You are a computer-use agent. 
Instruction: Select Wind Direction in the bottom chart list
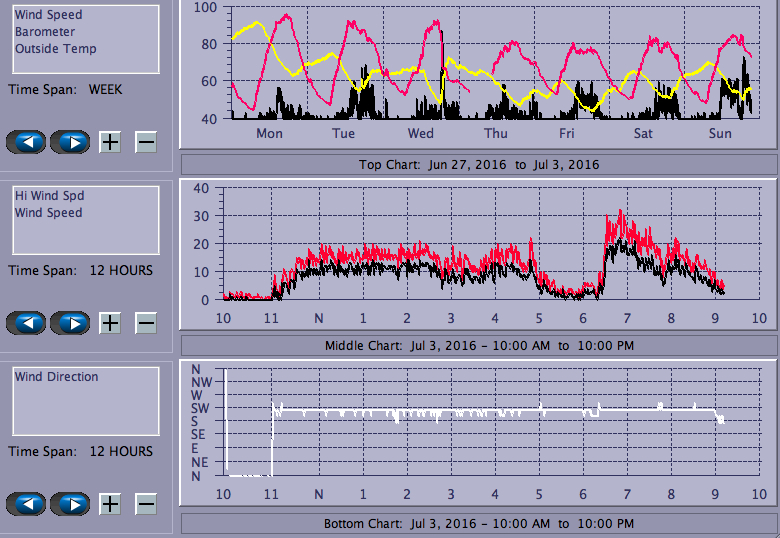point(56,377)
